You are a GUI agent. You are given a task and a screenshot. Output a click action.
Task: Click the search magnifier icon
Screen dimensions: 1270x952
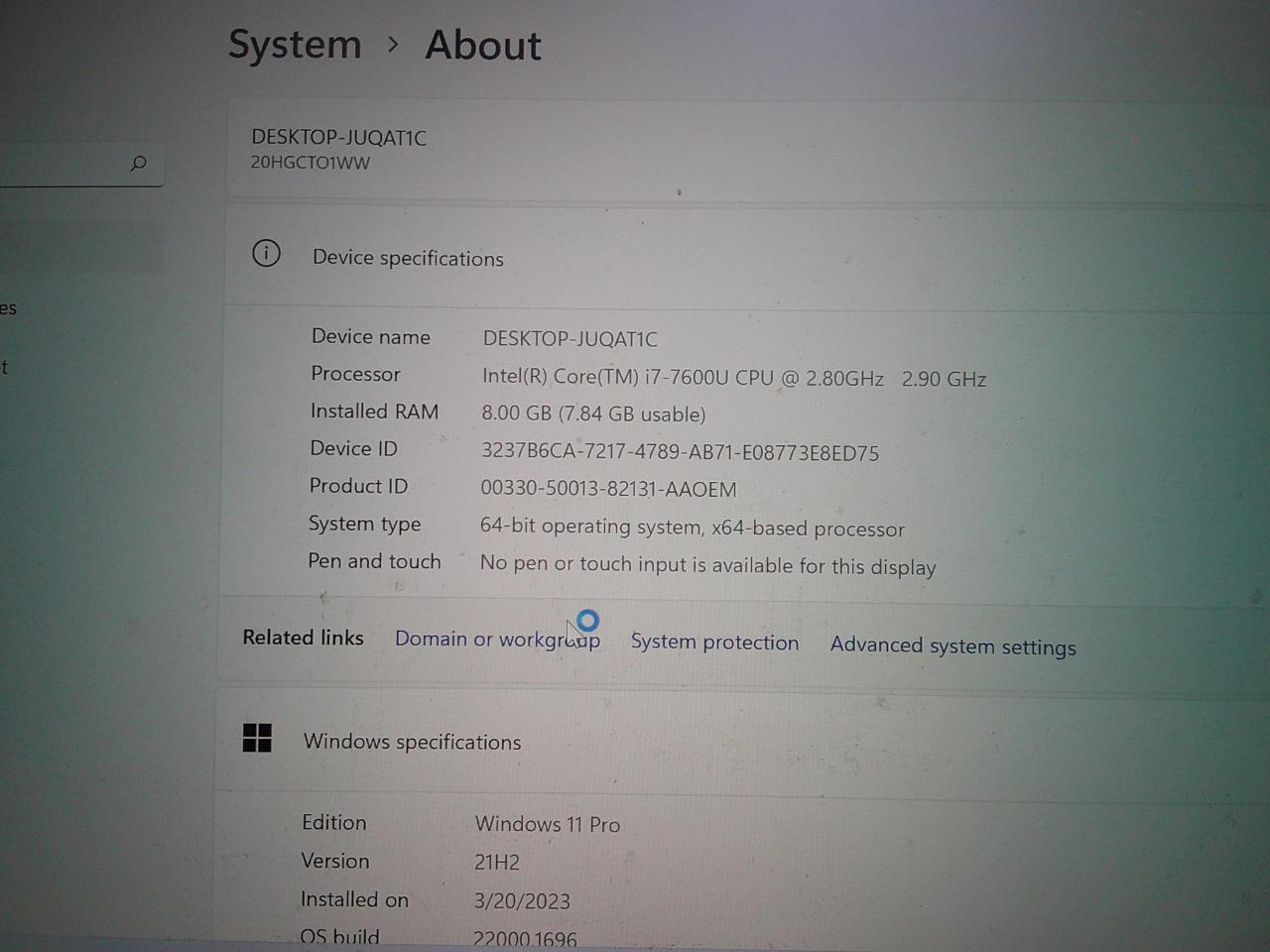(138, 163)
